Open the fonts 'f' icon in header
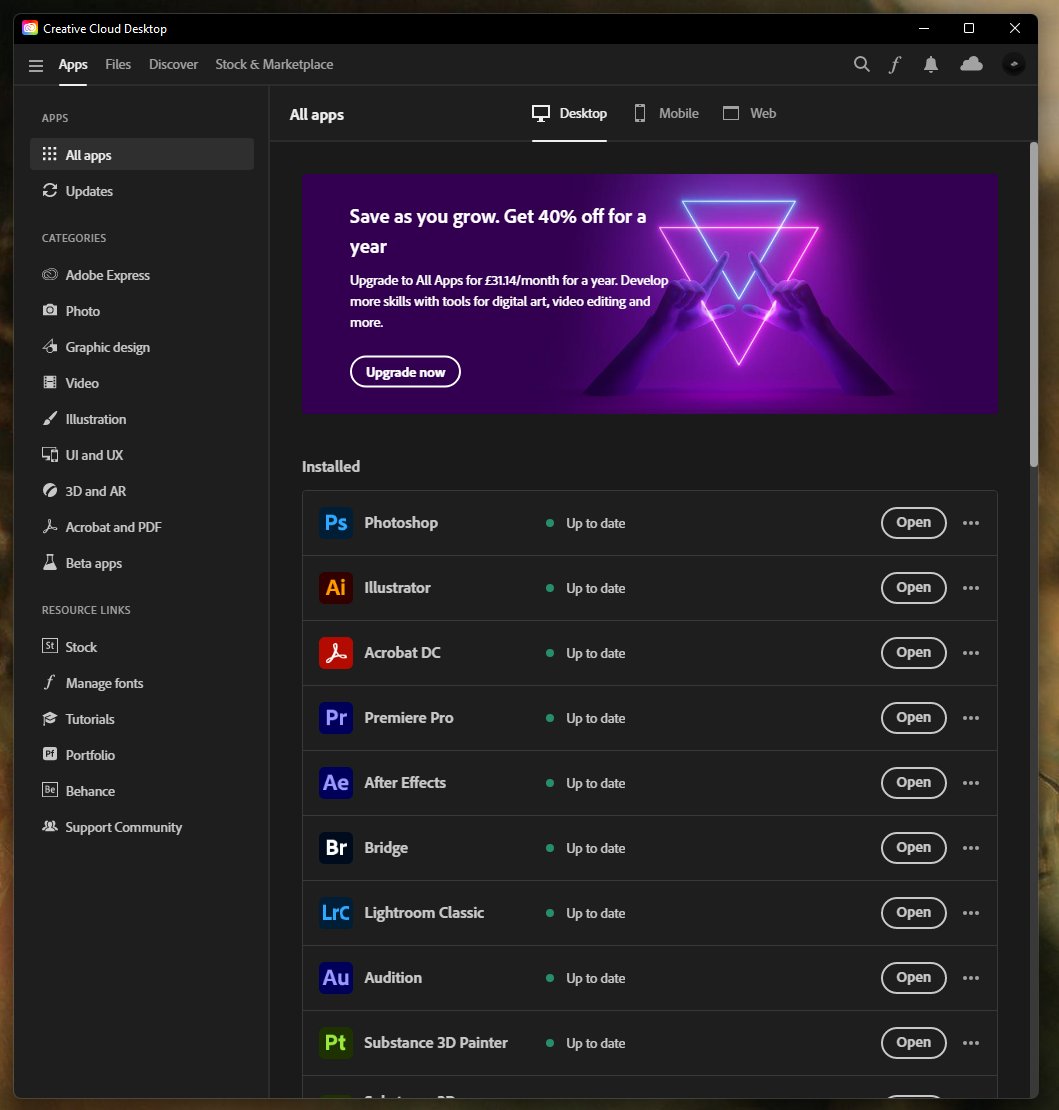 [x=895, y=64]
